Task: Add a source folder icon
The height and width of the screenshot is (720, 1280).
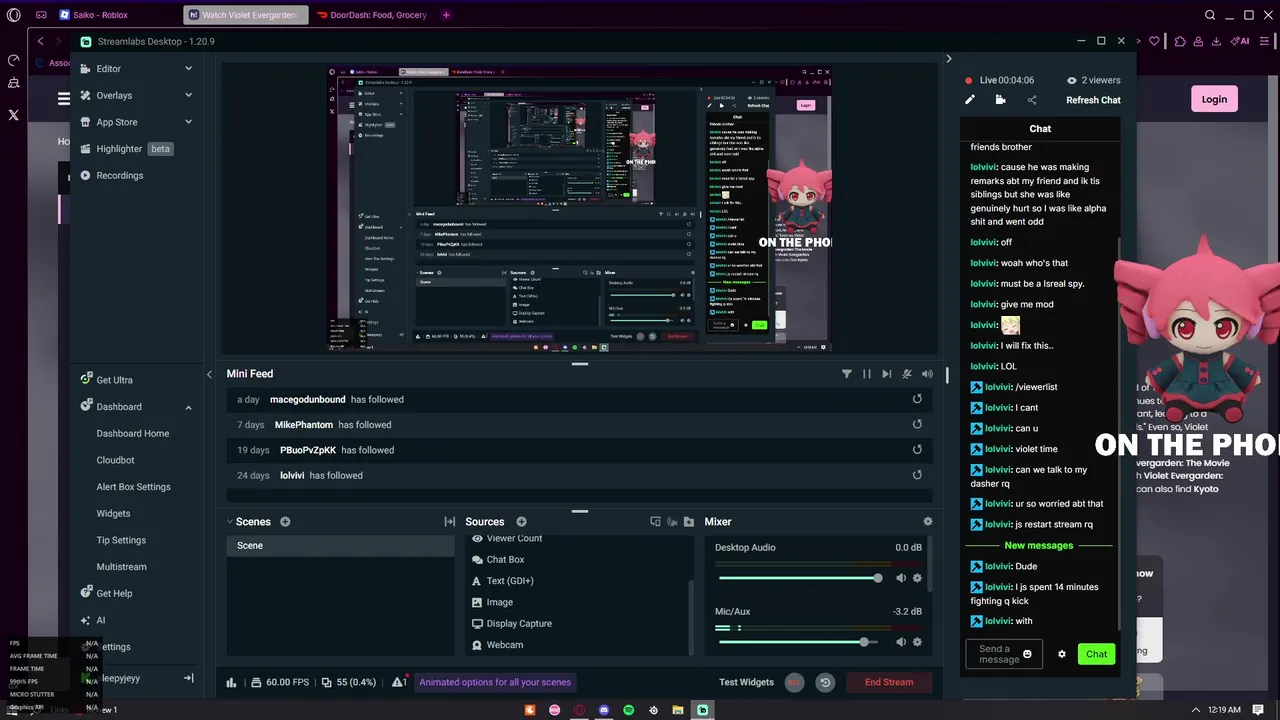Action: click(688, 522)
